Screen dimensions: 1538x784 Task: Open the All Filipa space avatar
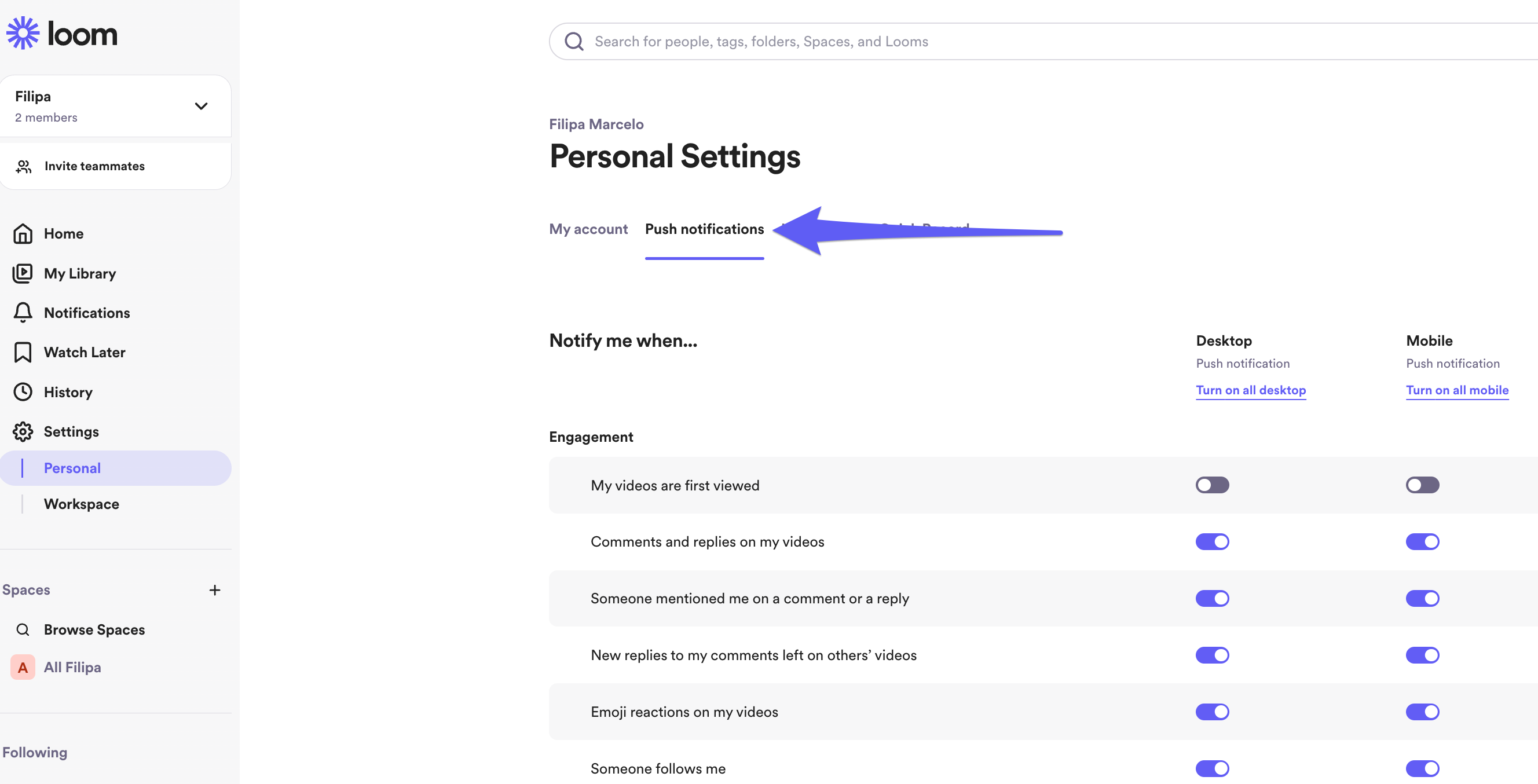pyautogui.click(x=23, y=667)
